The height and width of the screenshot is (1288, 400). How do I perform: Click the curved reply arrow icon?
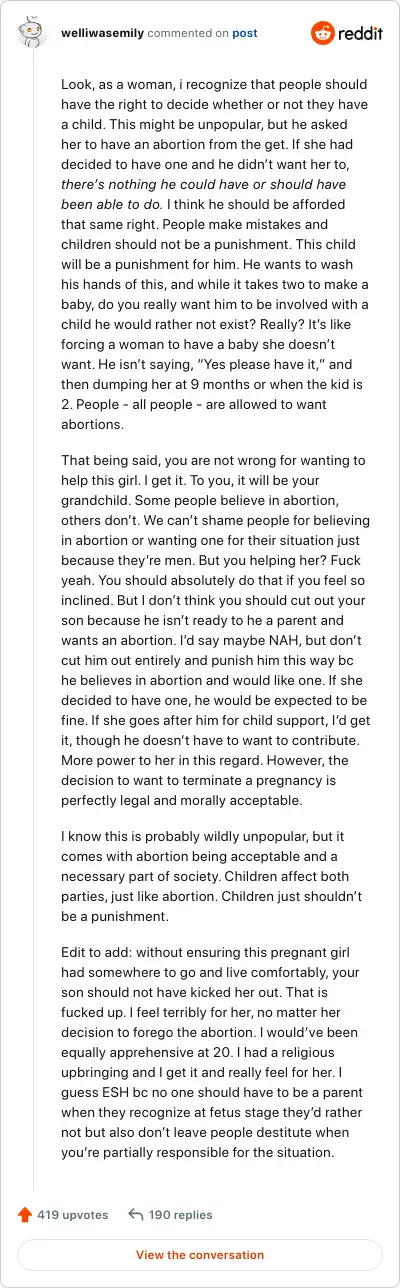[136, 1215]
